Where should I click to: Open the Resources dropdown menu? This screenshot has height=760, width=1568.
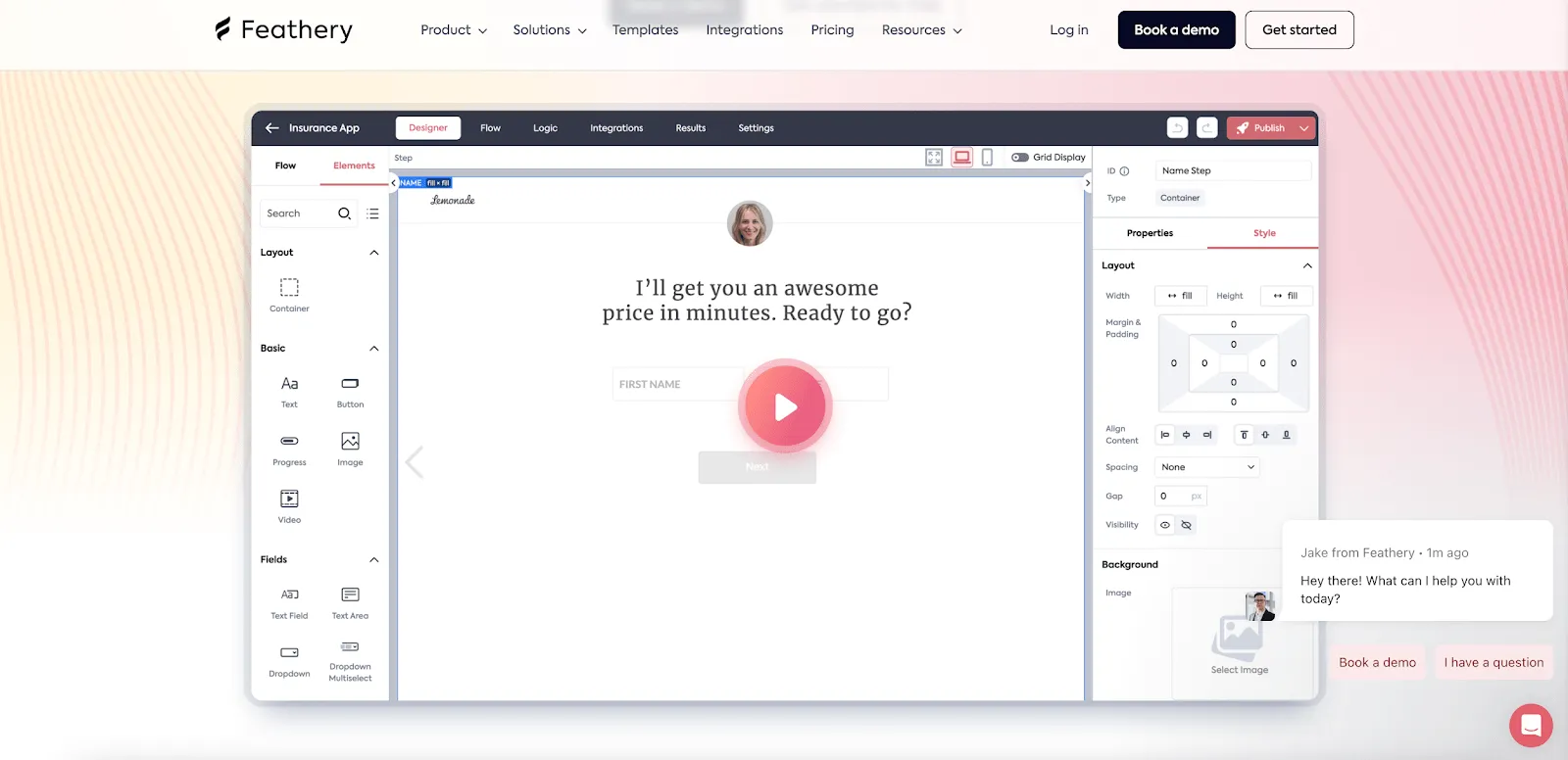click(922, 30)
